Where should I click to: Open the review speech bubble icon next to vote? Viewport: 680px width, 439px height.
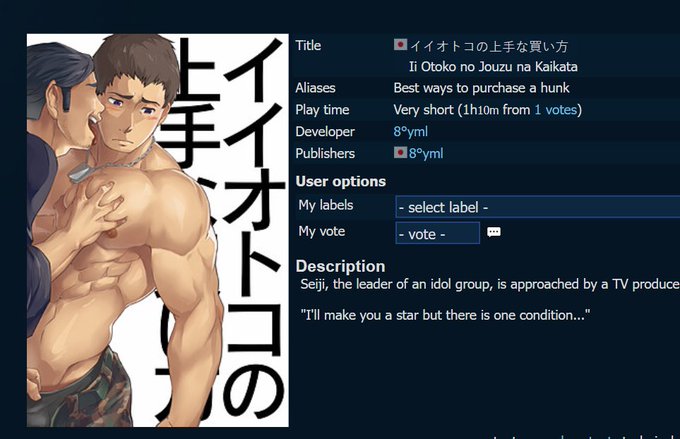click(x=494, y=232)
